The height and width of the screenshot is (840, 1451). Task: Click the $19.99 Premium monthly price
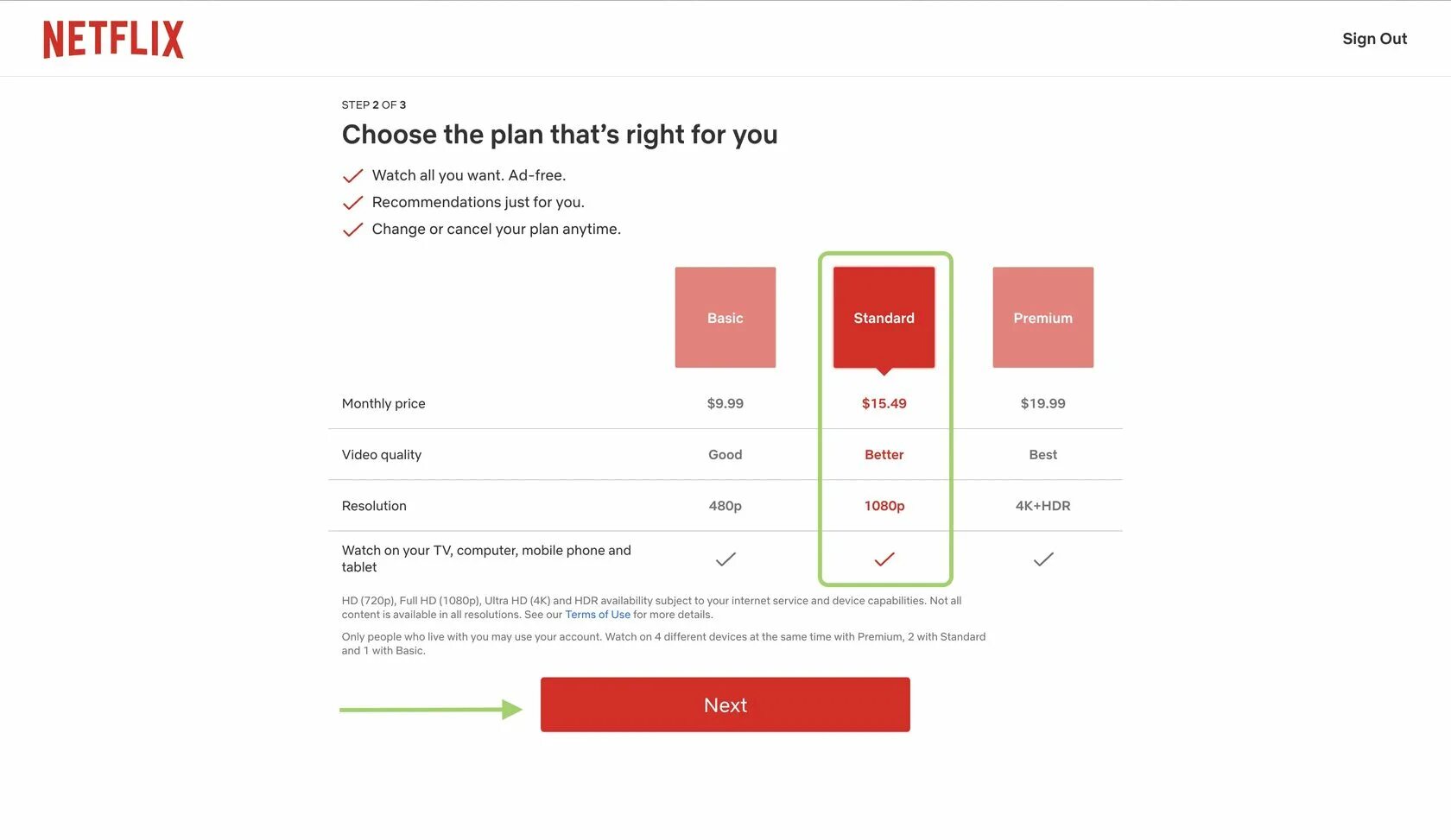point(1043,403)
